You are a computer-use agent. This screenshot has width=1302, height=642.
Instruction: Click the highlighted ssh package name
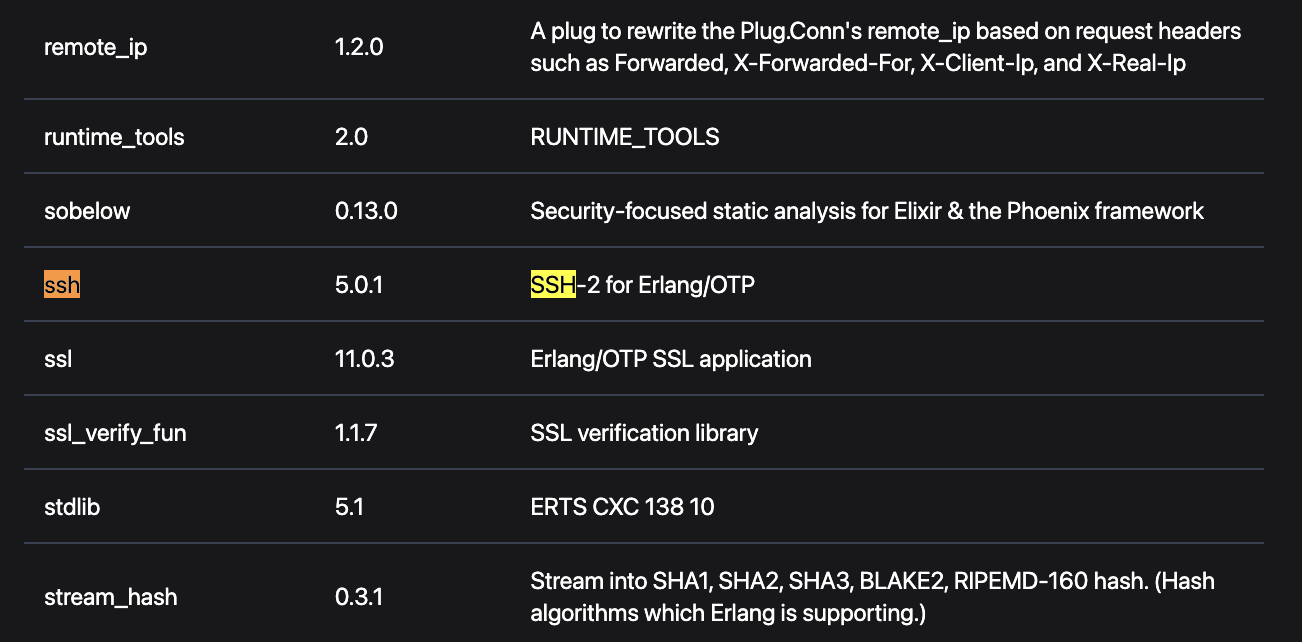[x=62, y=285]
